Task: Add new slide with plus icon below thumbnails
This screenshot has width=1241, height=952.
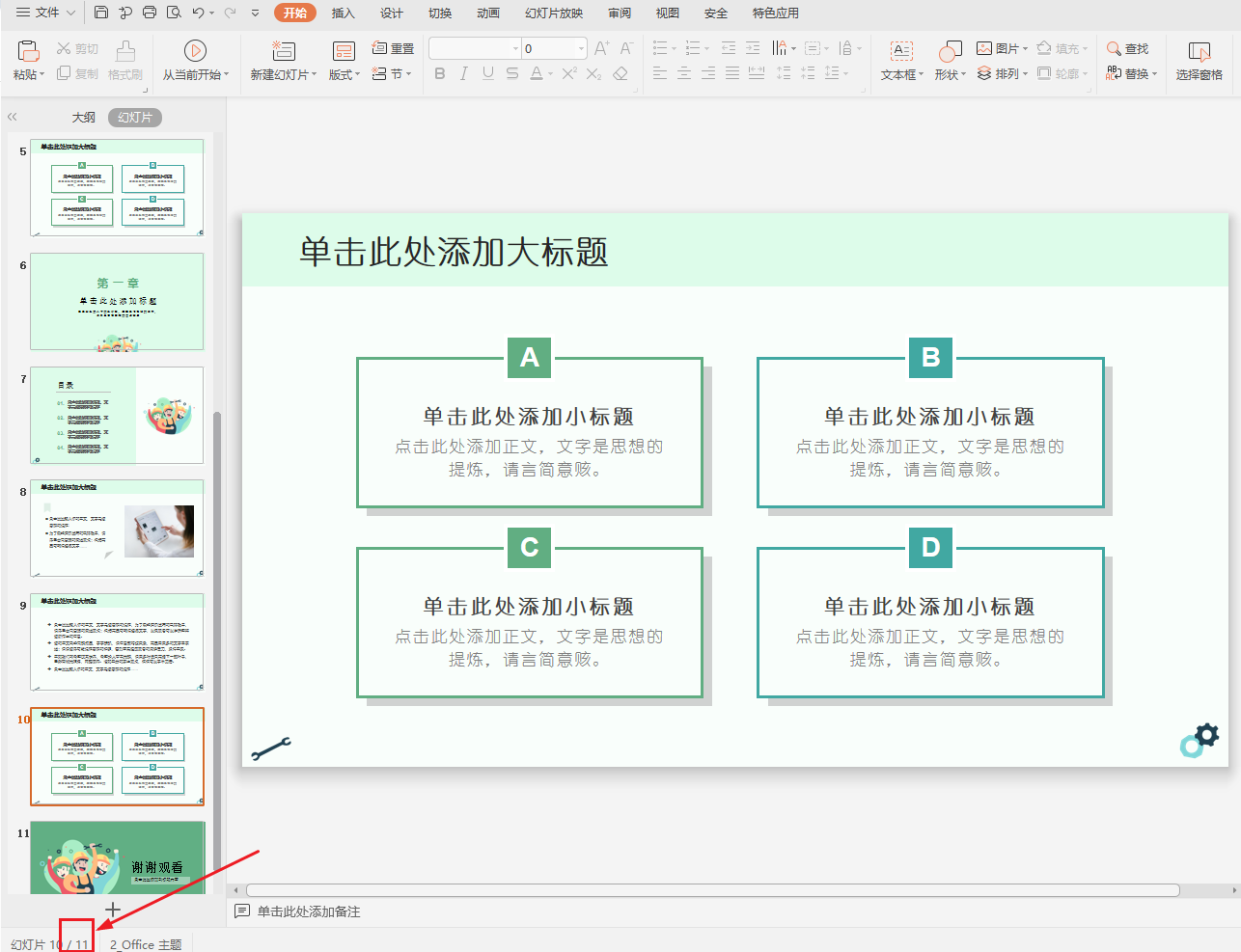Action: tap(113, 910)
